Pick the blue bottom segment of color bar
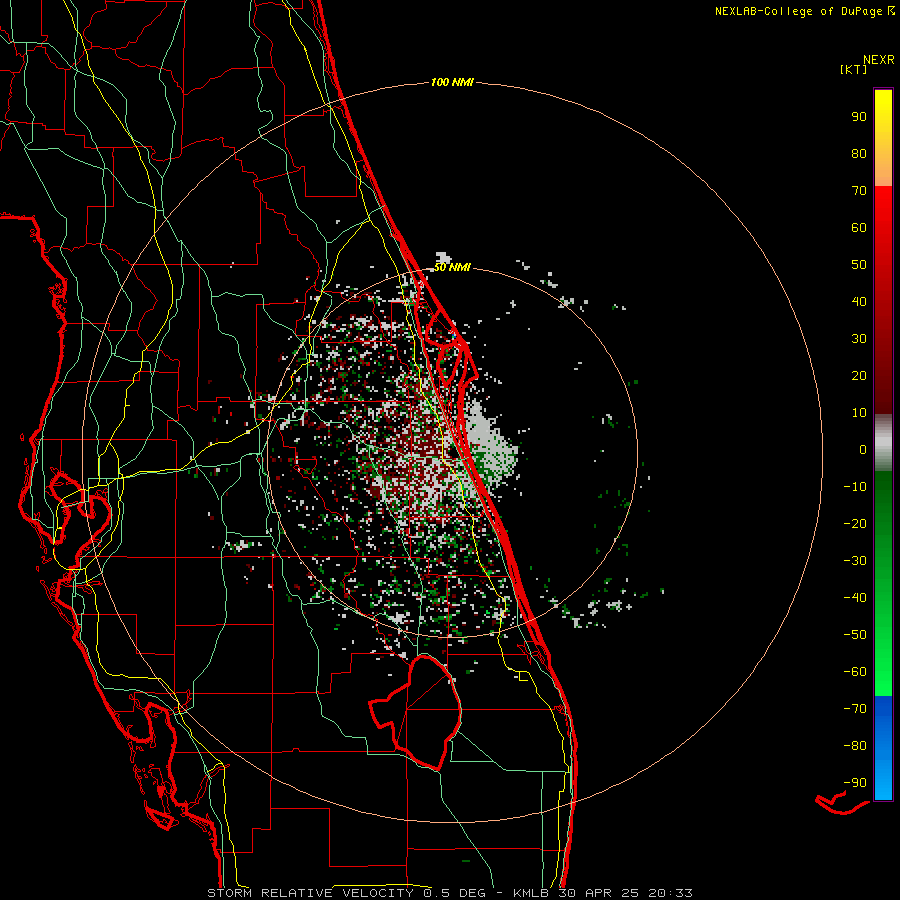This screenshot has width=900, height=900. coord(883,748)
